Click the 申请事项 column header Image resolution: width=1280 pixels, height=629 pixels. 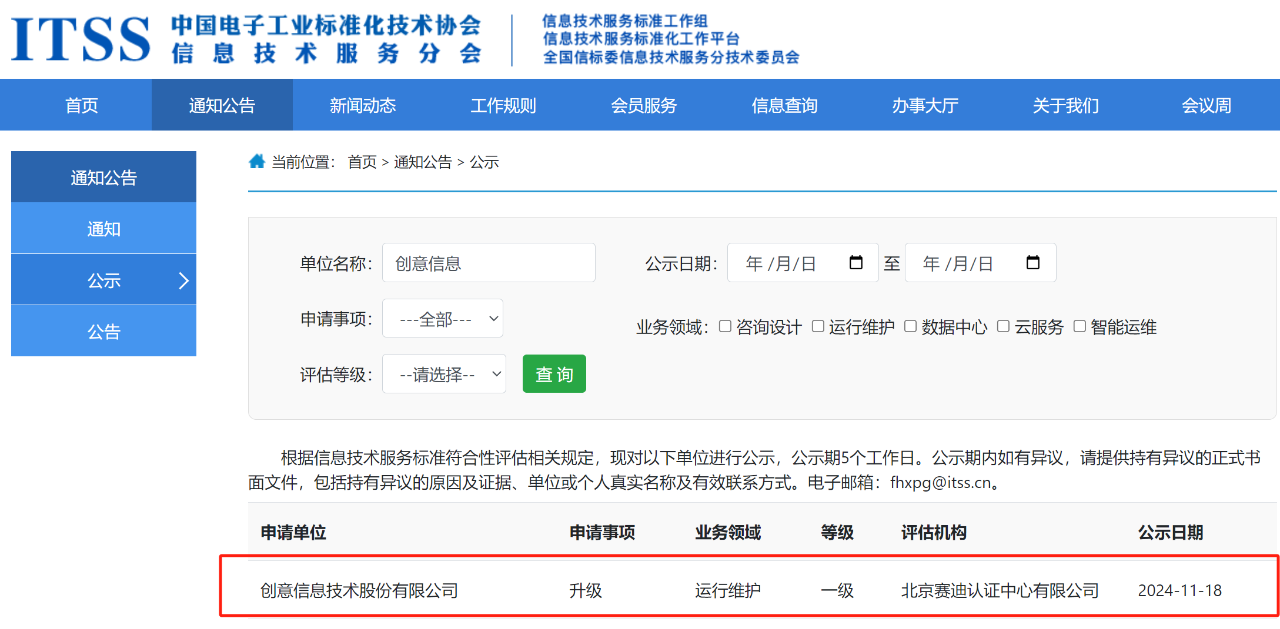point(602,533)
